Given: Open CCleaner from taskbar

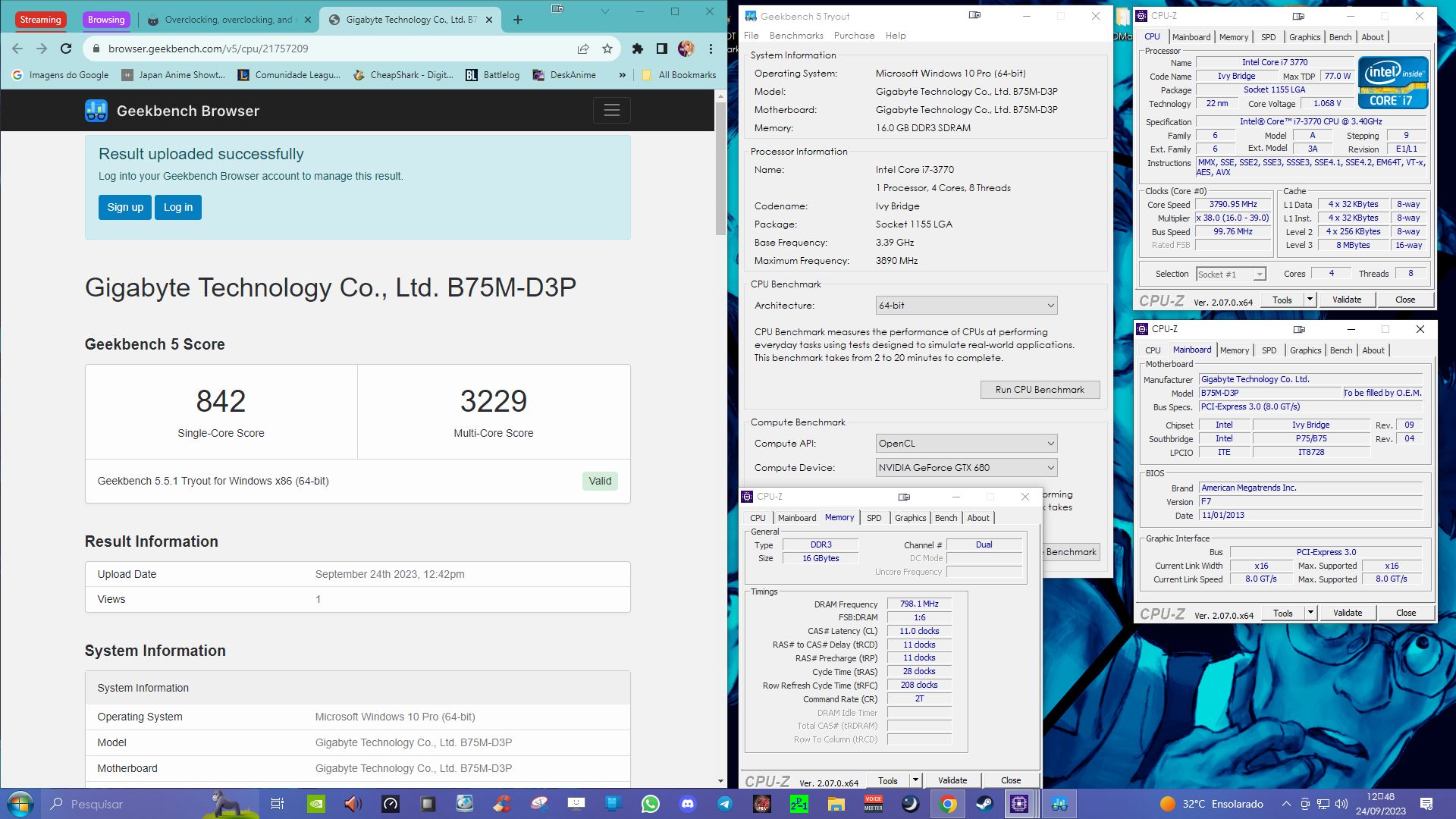Looking at the screenshot, I should click(x=502, y=804).
